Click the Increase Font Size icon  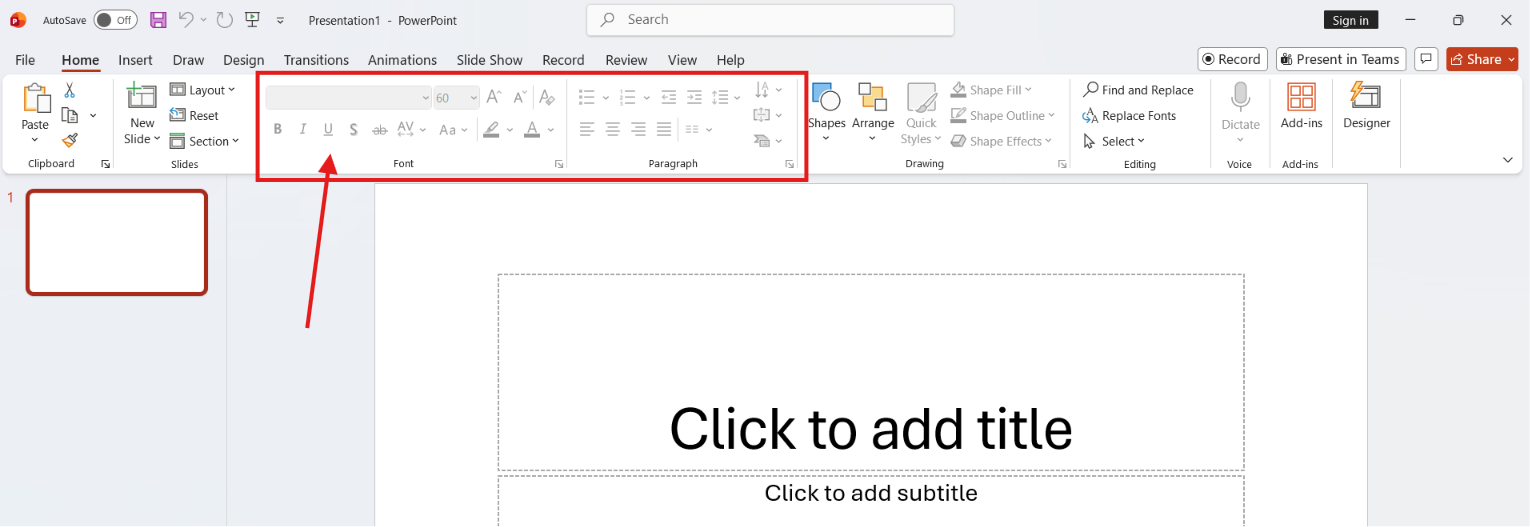click(x=494, y=97)
